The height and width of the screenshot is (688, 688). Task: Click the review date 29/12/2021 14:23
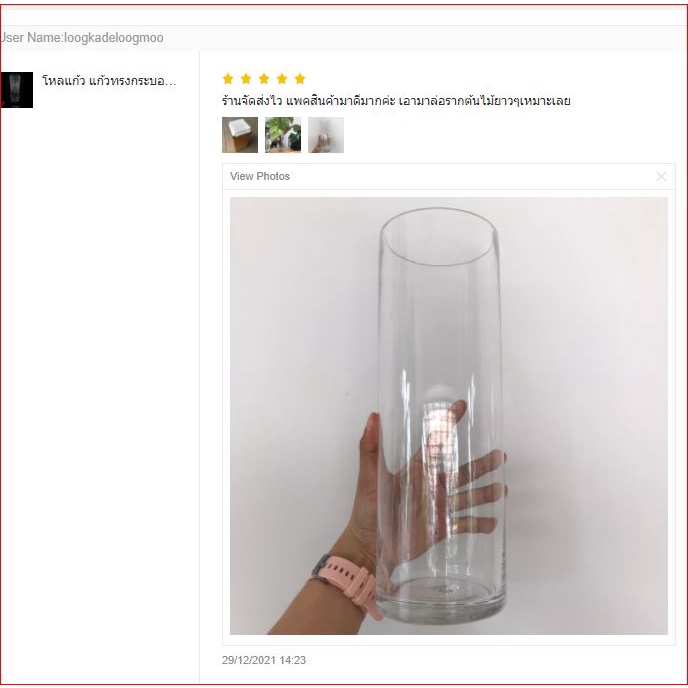point(264,660)
